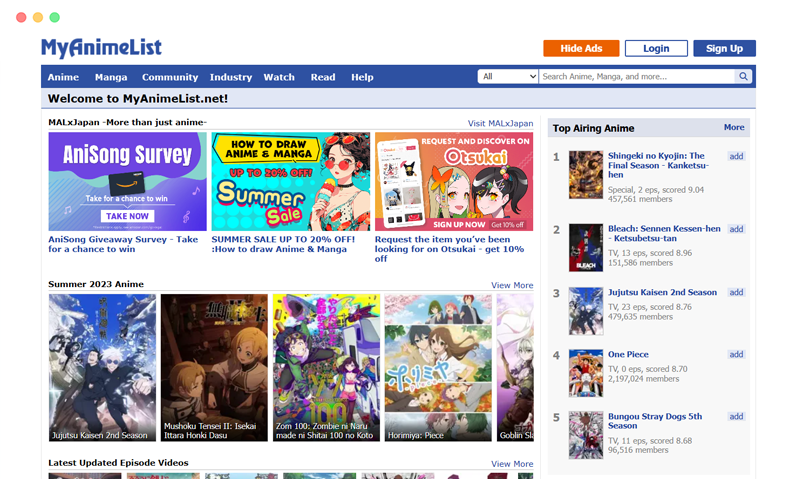Open the Industry menu
This screenshot has height=479, width=800.
231,77
